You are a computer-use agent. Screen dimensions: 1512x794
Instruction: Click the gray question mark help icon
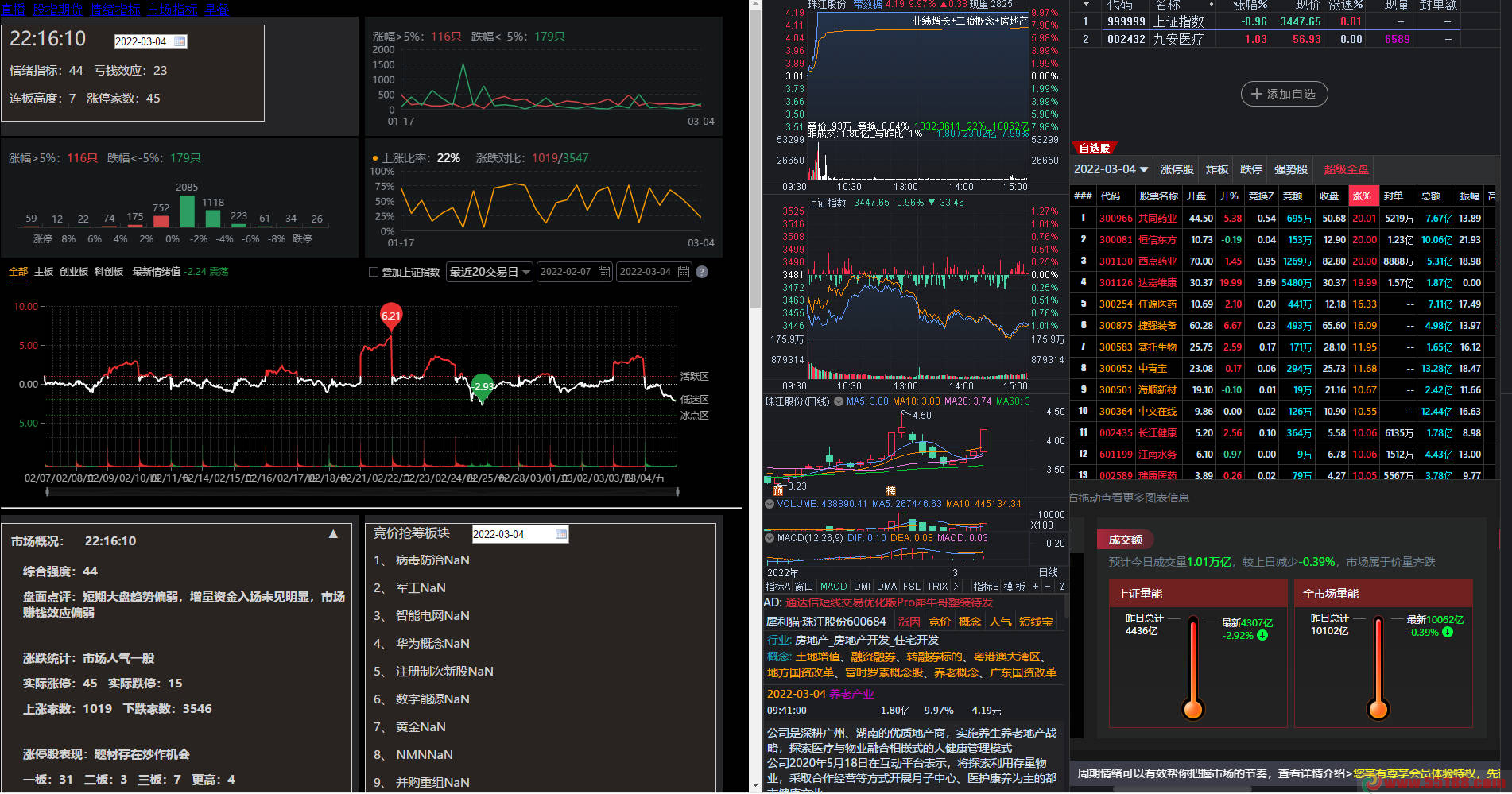(x=702, y=272)
